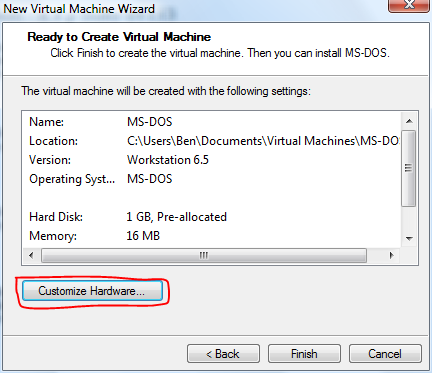Open the Customize Hardware dialog
432x373 pixels.
[92, 291]
